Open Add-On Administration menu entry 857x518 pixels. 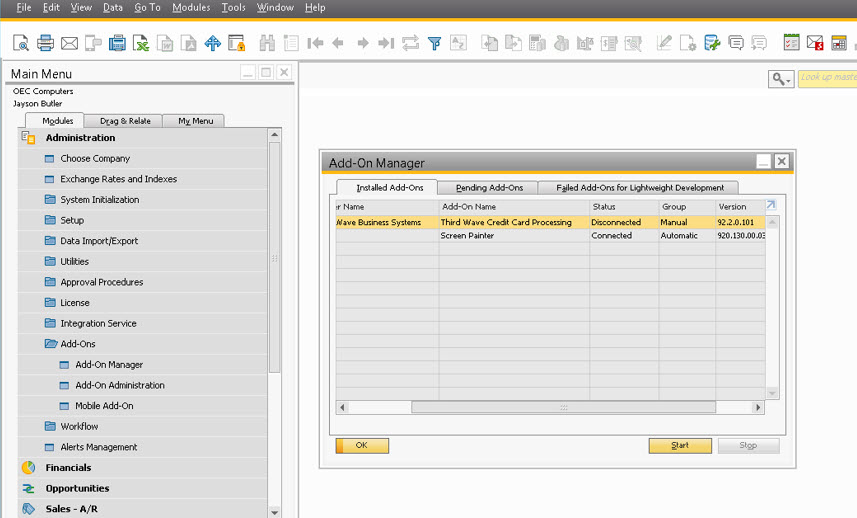click(120, 385)
